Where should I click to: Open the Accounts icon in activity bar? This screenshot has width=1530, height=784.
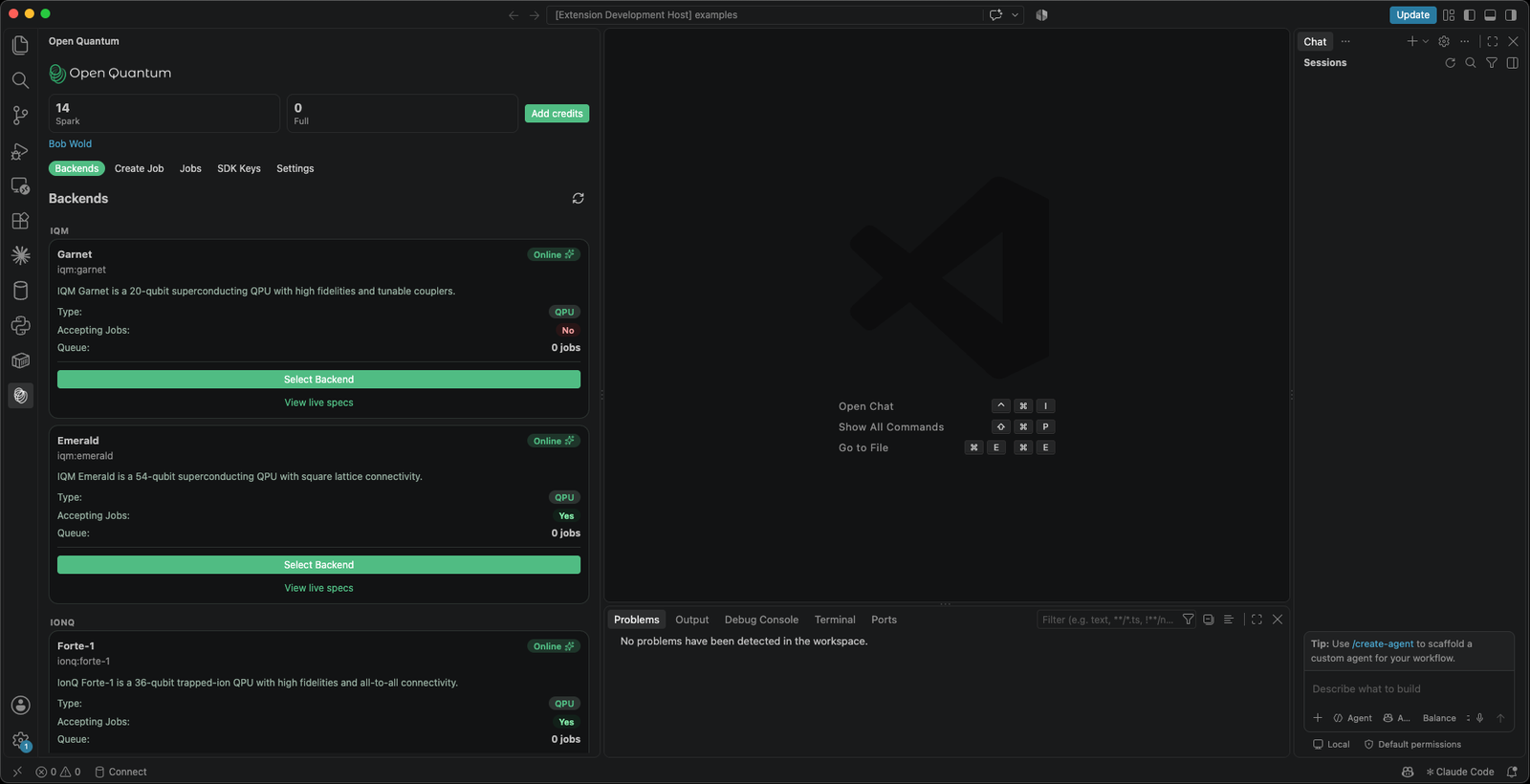(20, 706)
